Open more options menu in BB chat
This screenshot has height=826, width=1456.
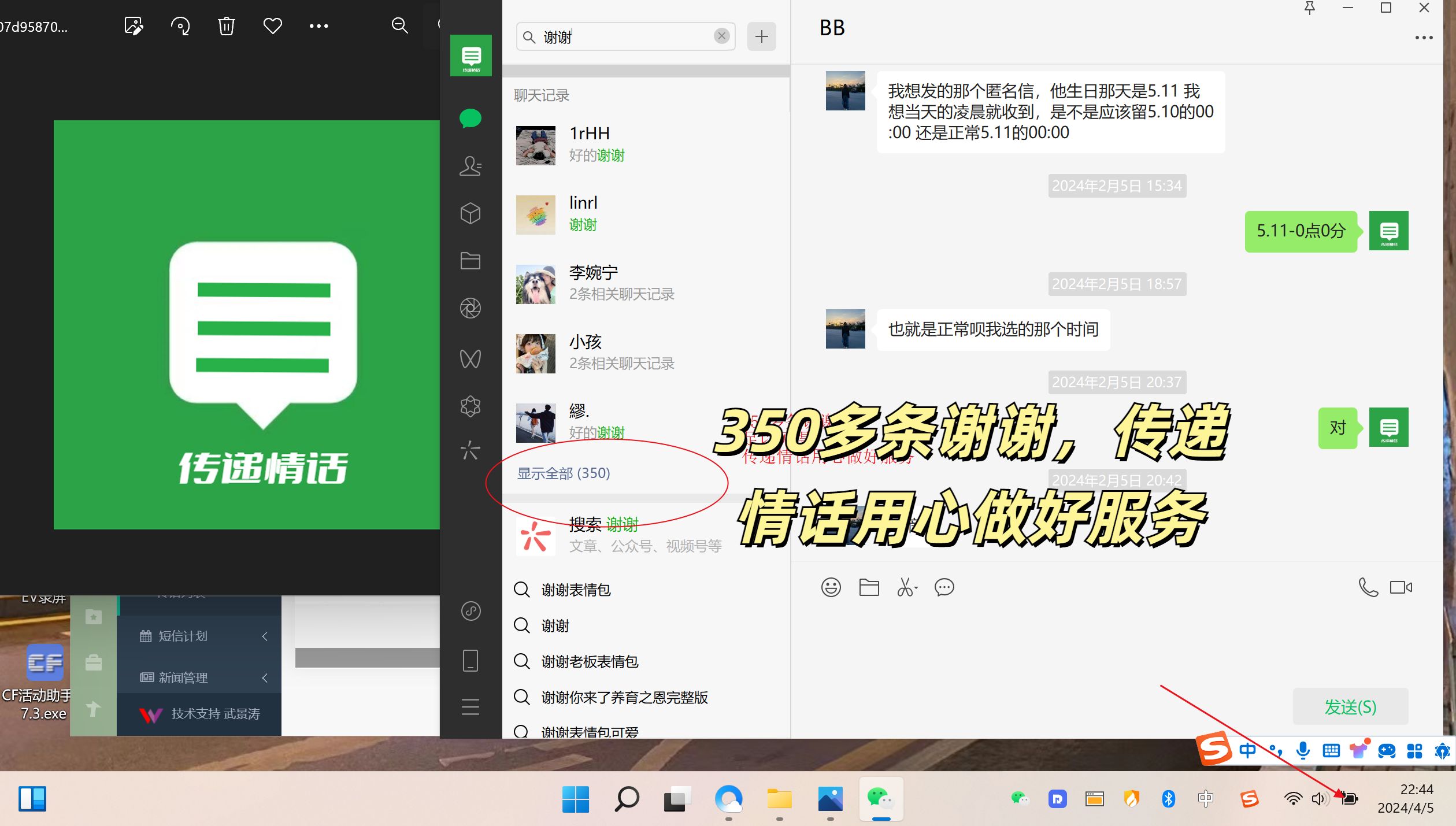pyautogui.click(x=1424, y=37)
